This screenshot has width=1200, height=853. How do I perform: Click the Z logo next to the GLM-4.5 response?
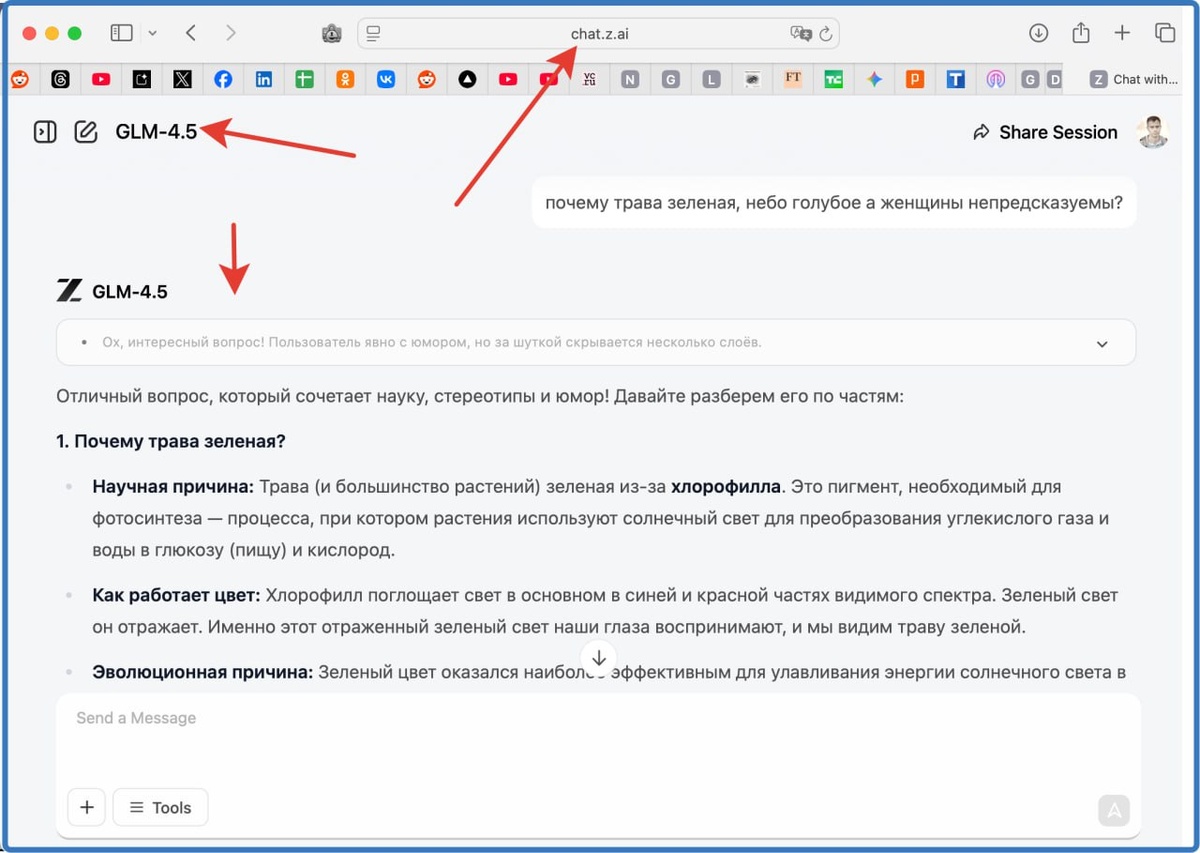pos(69,291)
